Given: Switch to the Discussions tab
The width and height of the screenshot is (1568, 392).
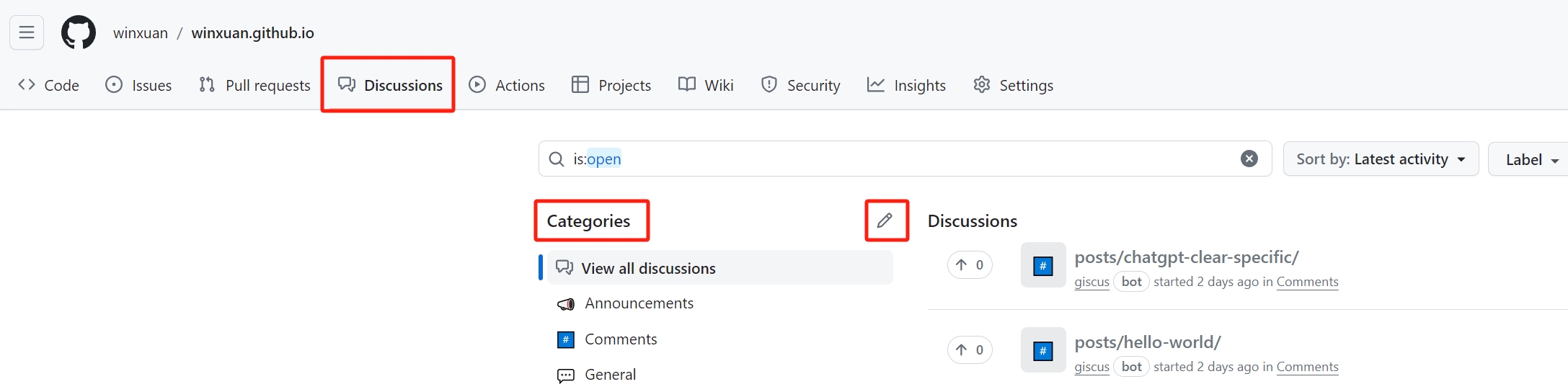Looking at the screenshot, I should pos(390,85).
